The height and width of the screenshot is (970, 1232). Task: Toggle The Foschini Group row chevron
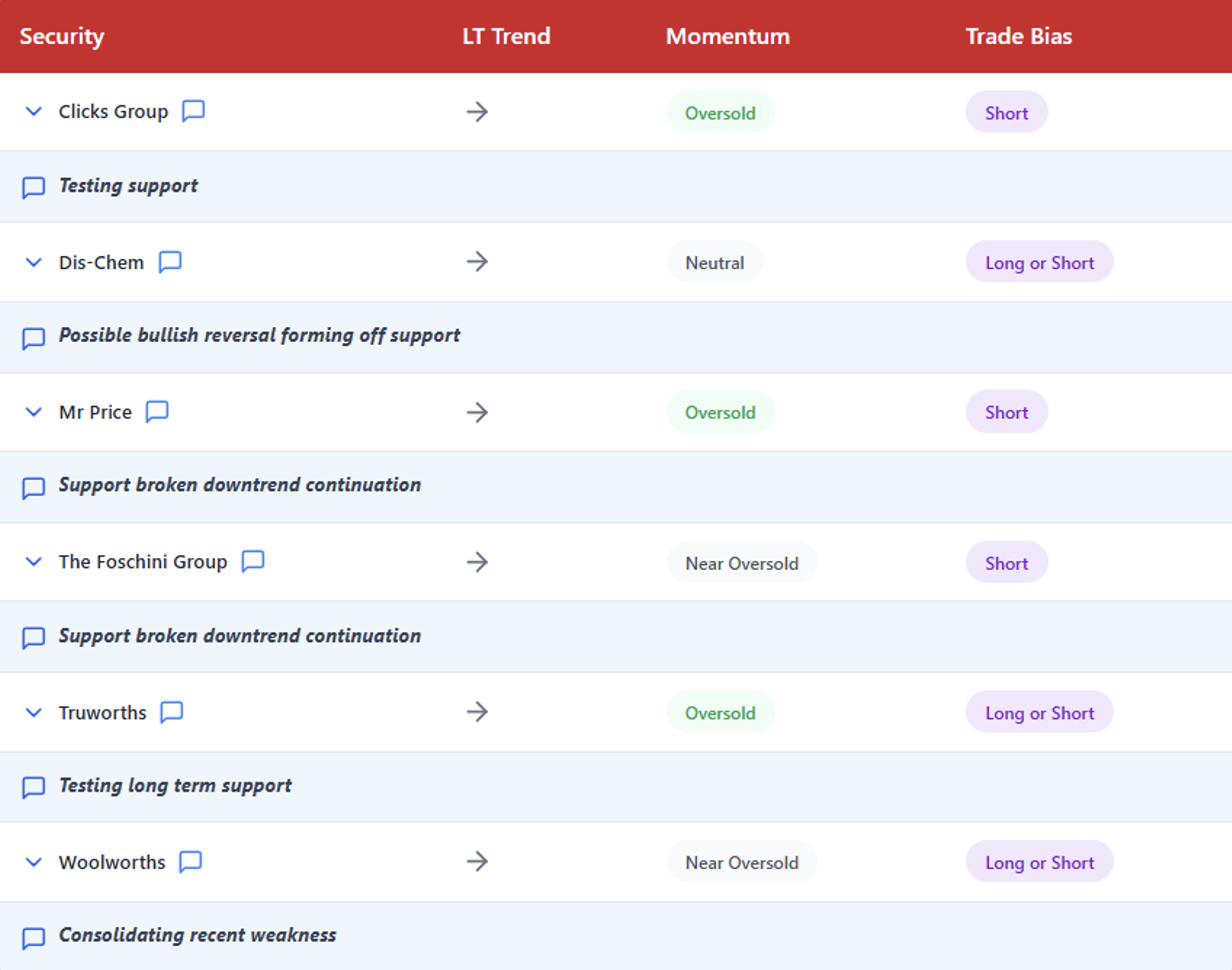coord(34,561)
